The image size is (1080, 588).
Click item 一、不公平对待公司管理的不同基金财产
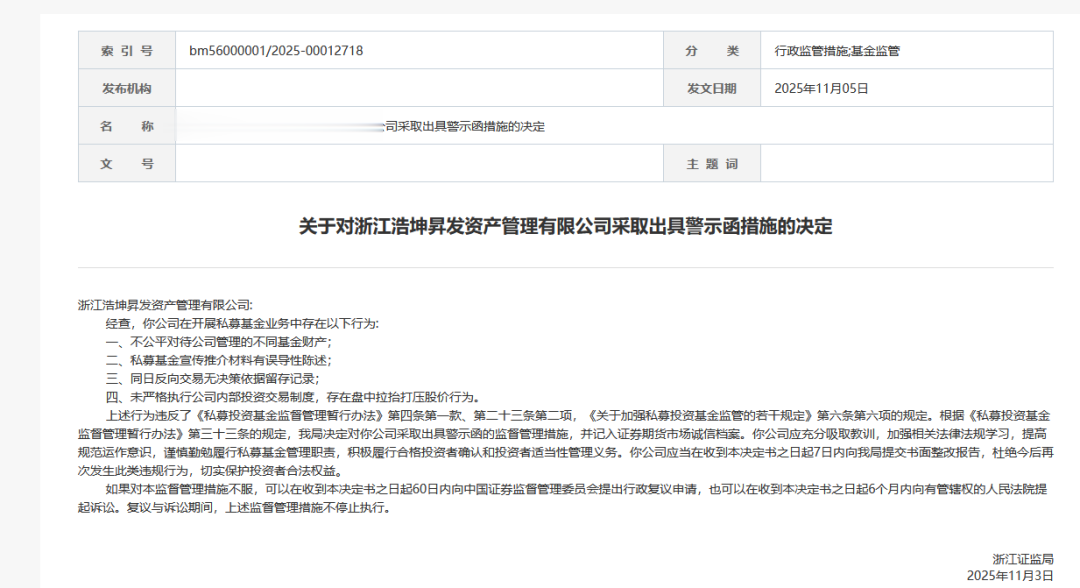[218, 342]
